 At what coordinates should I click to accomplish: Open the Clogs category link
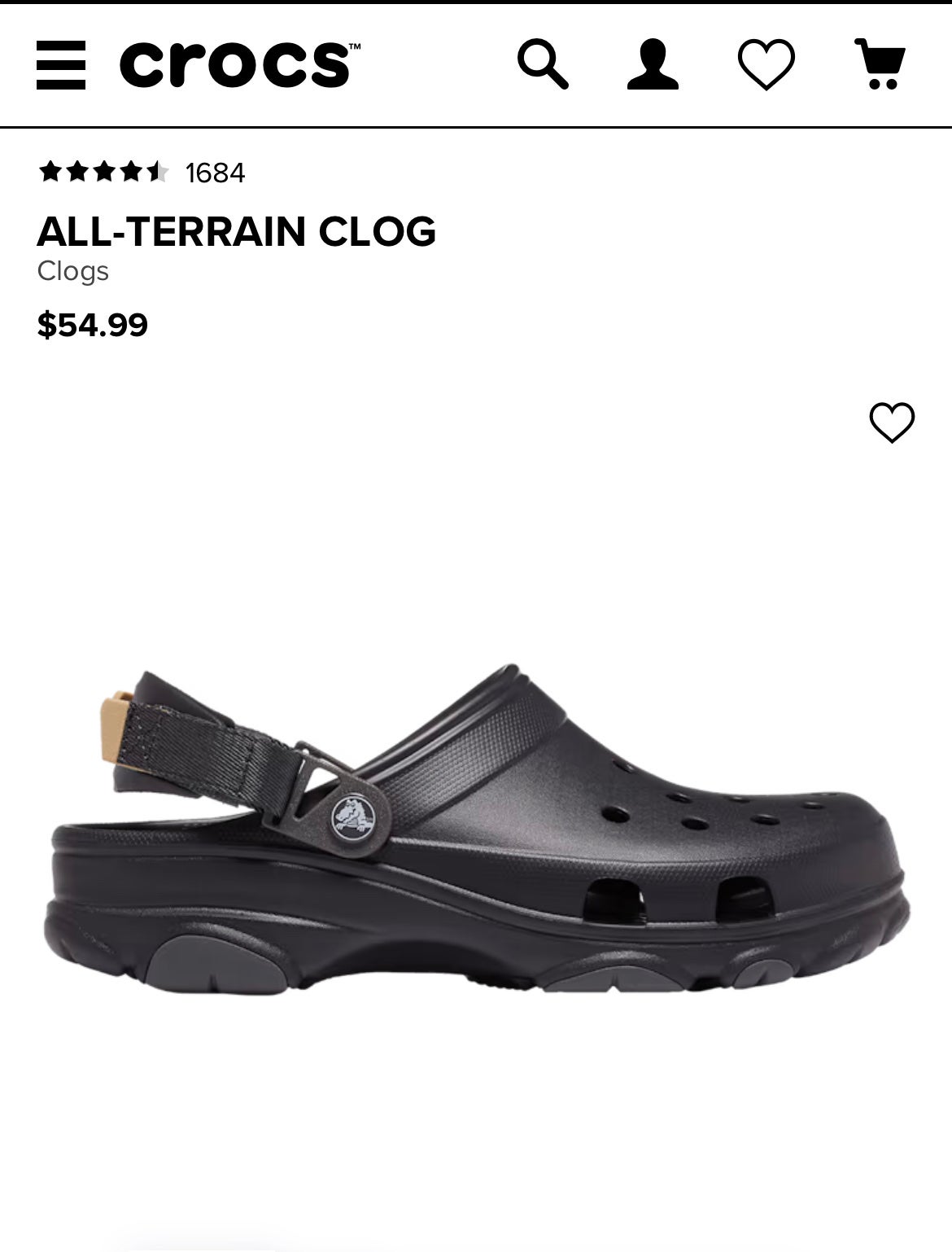click(72, 271)
